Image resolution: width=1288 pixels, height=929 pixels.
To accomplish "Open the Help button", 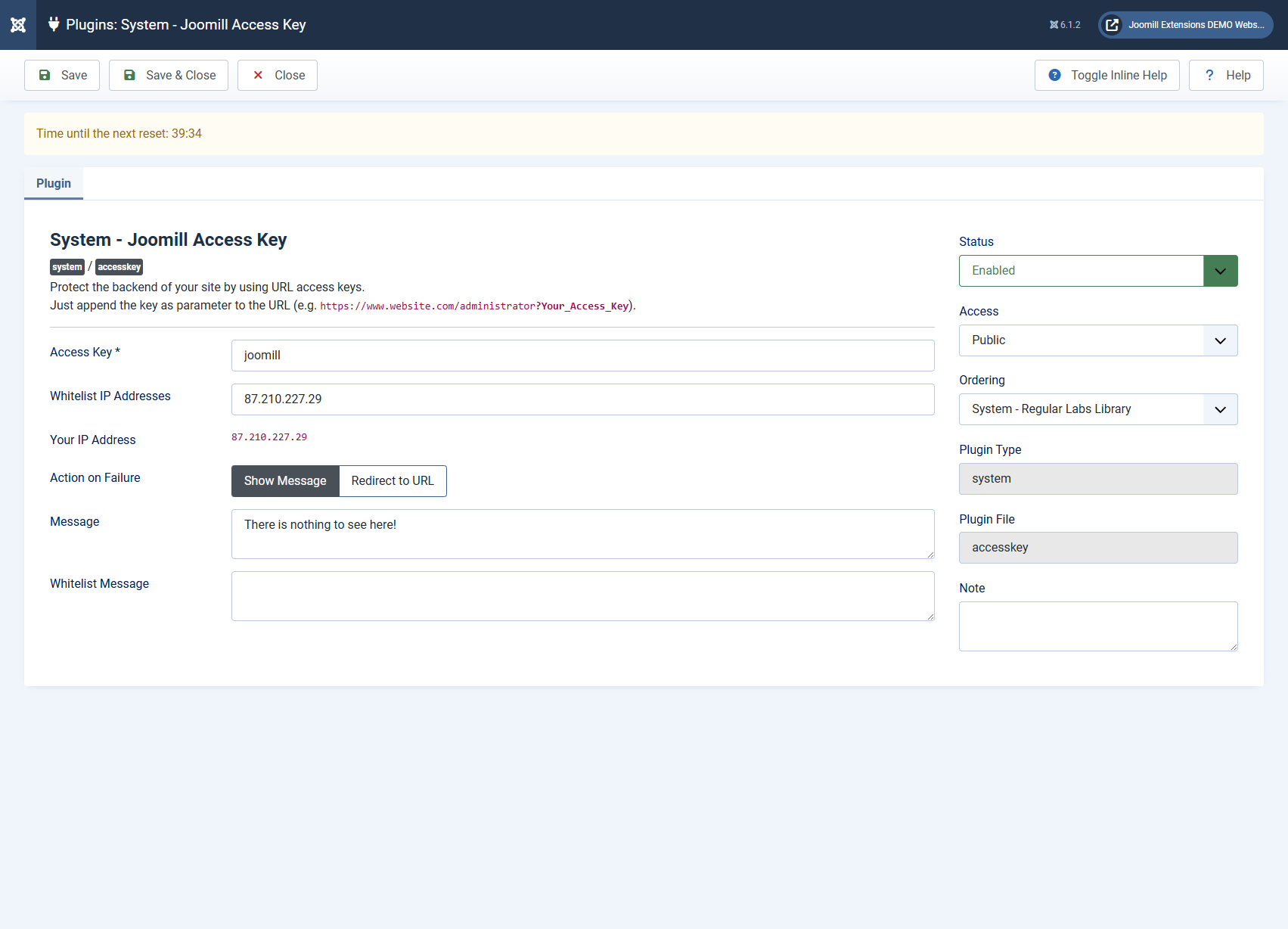I will tap(1226, 76).
